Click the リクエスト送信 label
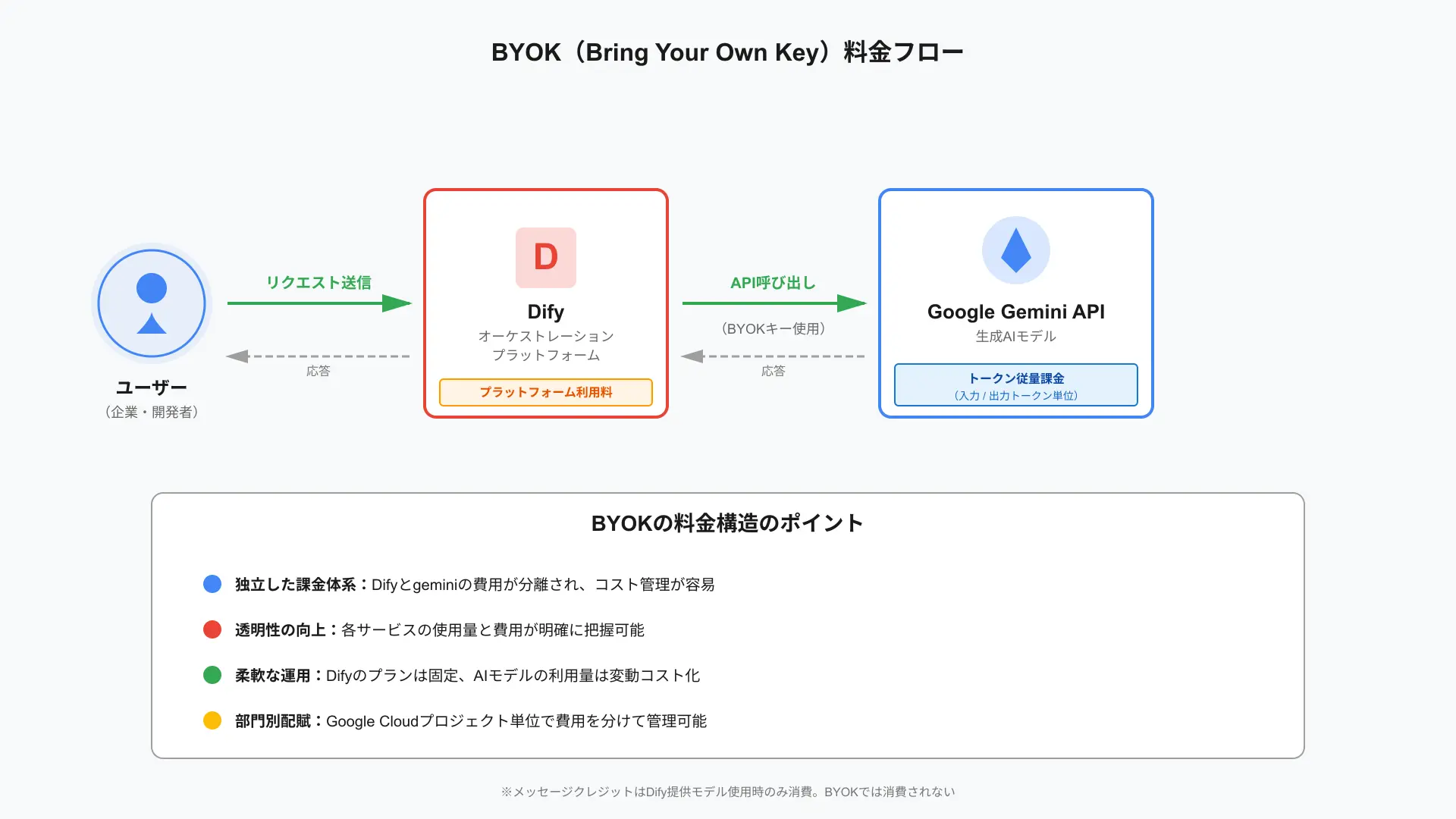Screen dimensions: 1456x819 (x=318, y=283)
